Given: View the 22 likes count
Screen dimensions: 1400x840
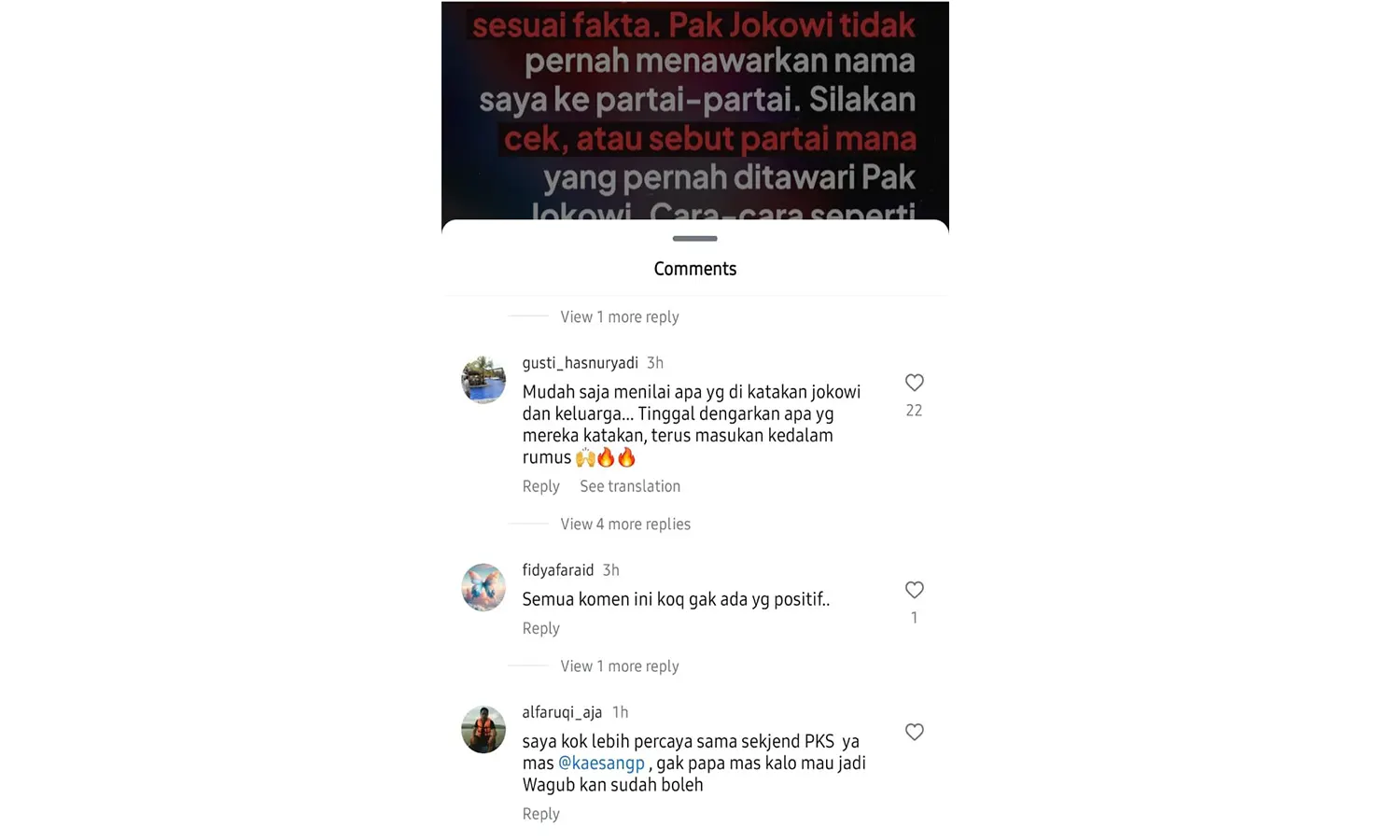Looking at the screenshot, I should tap(914, 411).
